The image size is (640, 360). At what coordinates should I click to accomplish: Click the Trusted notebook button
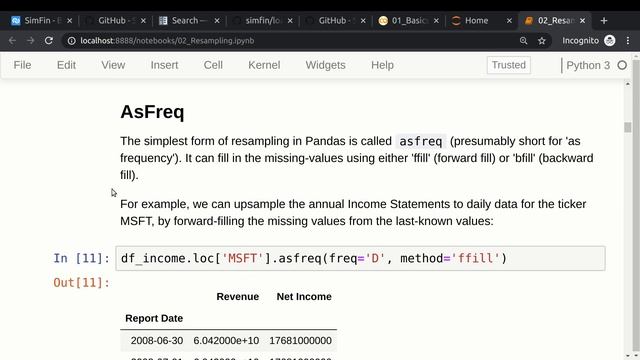509,65
